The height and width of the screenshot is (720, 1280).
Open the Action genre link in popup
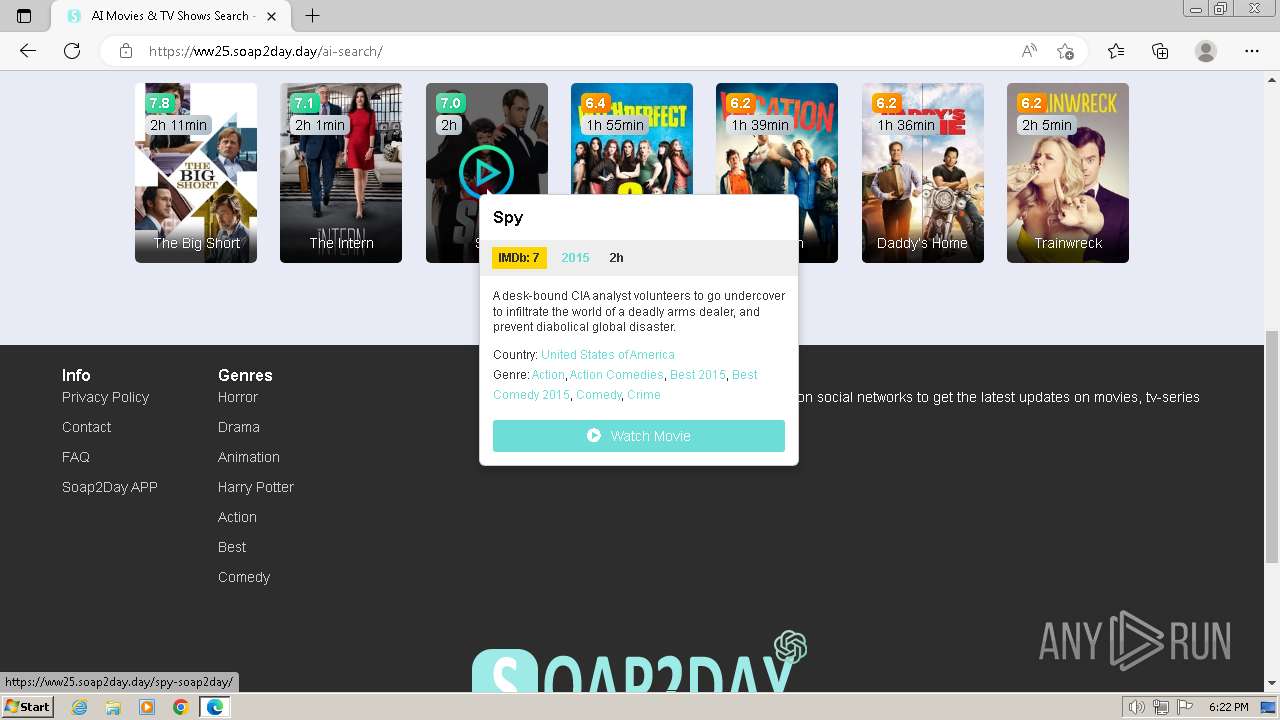(548, 375)
